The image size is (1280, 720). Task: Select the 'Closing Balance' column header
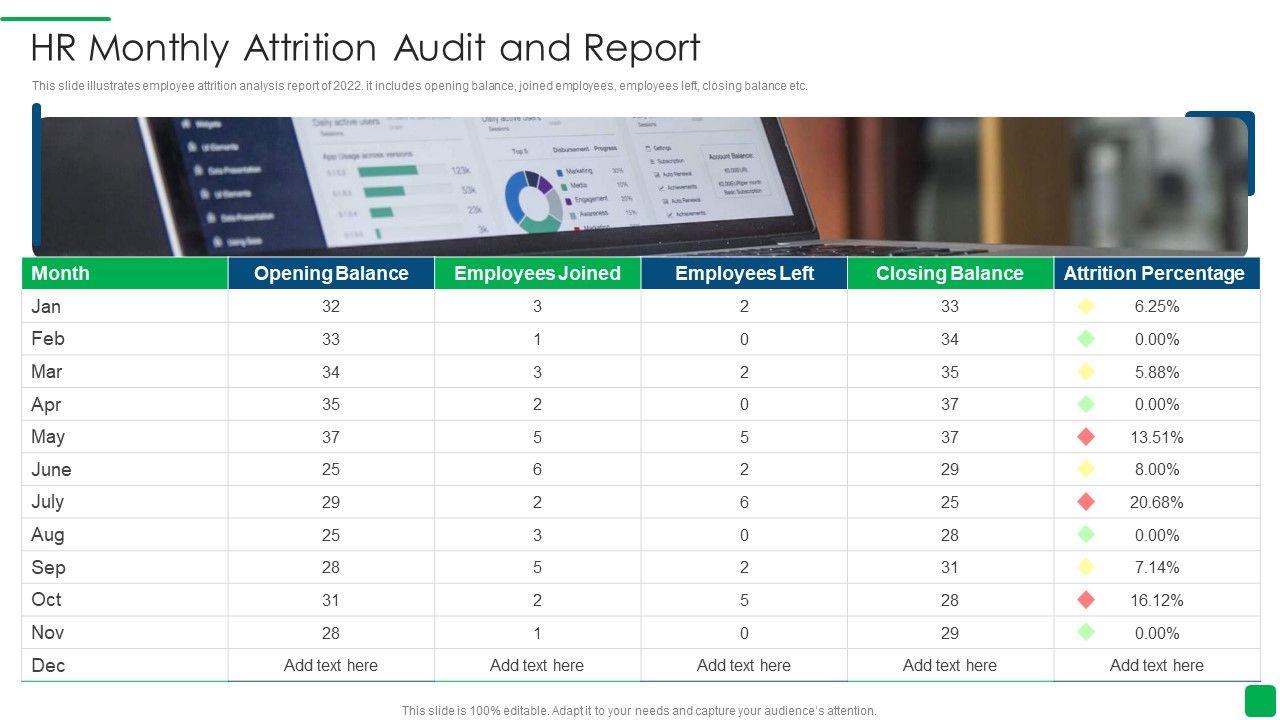[950, 273]
